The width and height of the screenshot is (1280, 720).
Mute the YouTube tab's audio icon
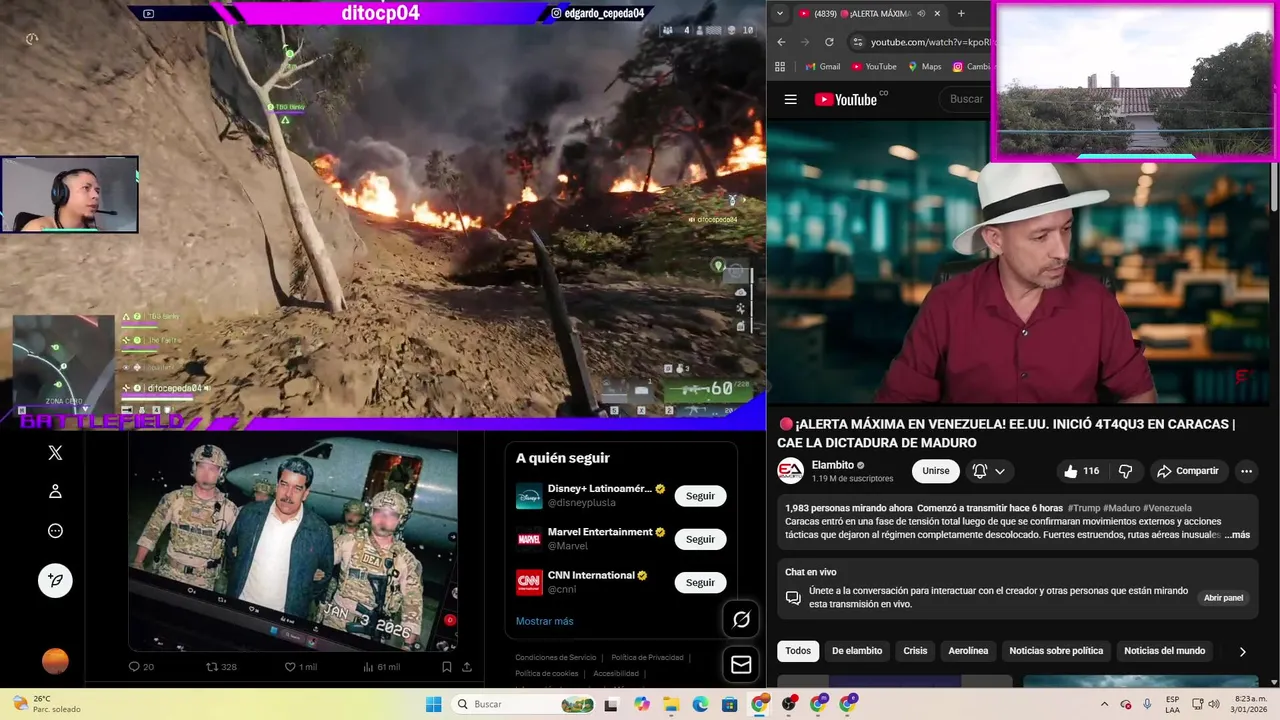[x=921, y=13]
